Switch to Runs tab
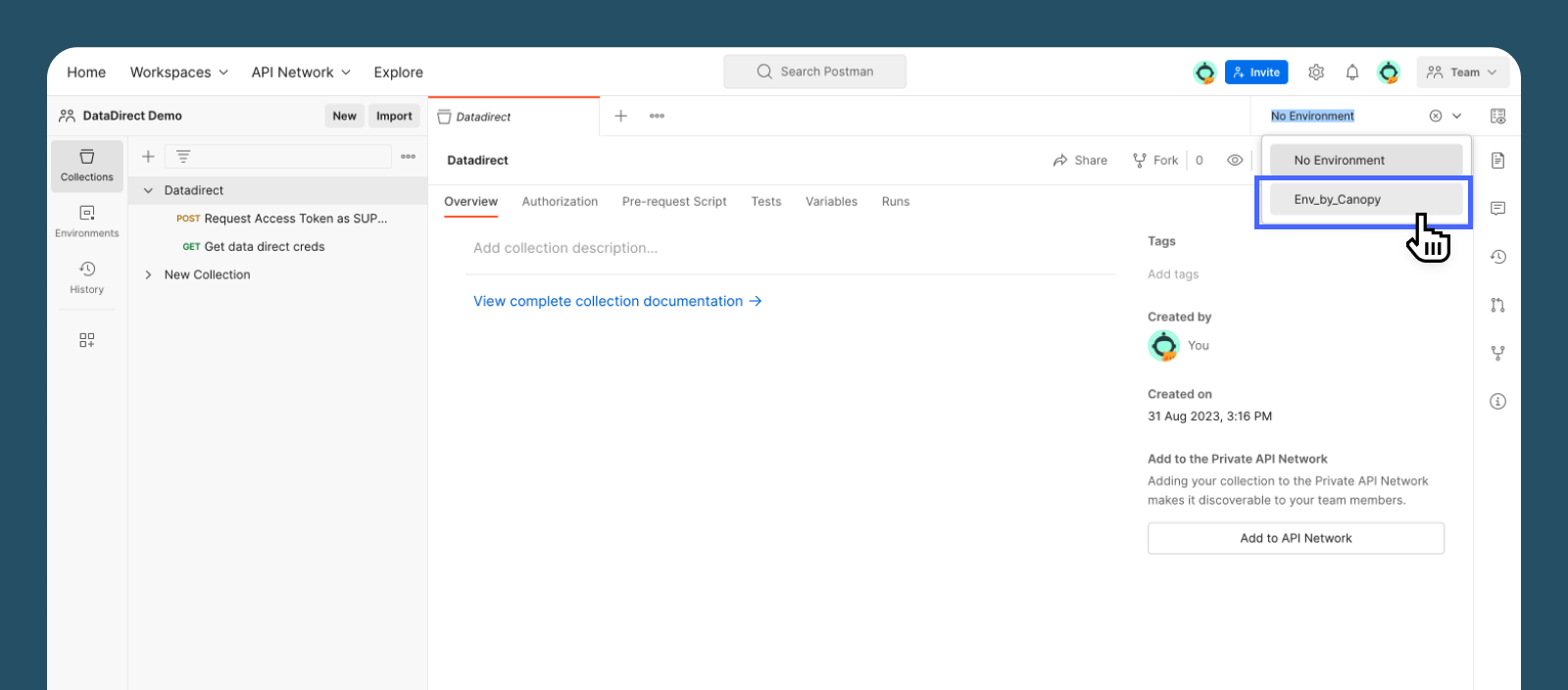This screenshot has height=690, width=1568. point(896,202)
